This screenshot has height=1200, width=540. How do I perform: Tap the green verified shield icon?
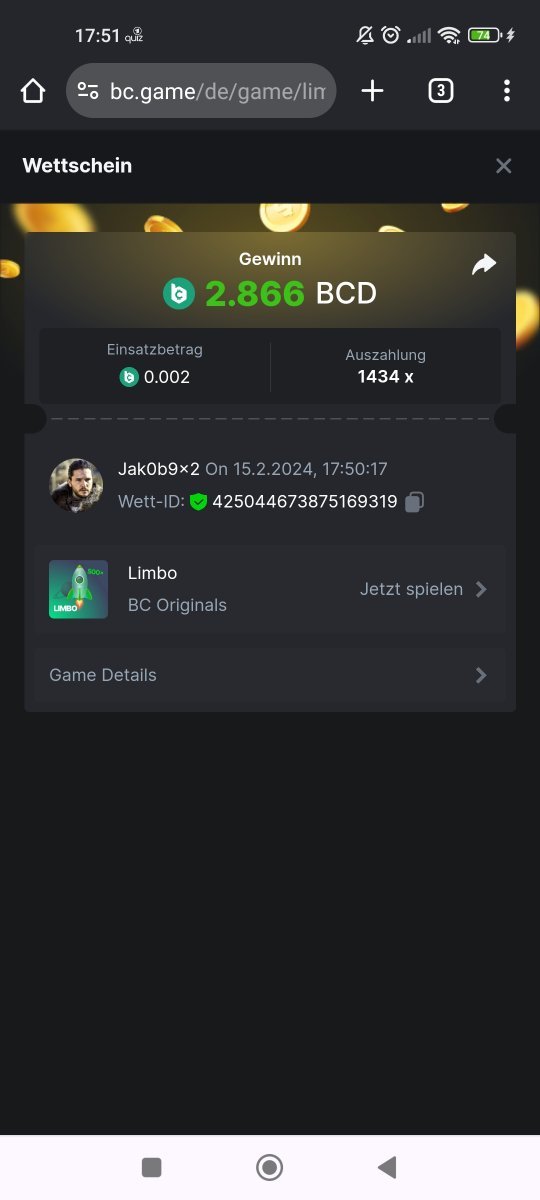point(198,502)
